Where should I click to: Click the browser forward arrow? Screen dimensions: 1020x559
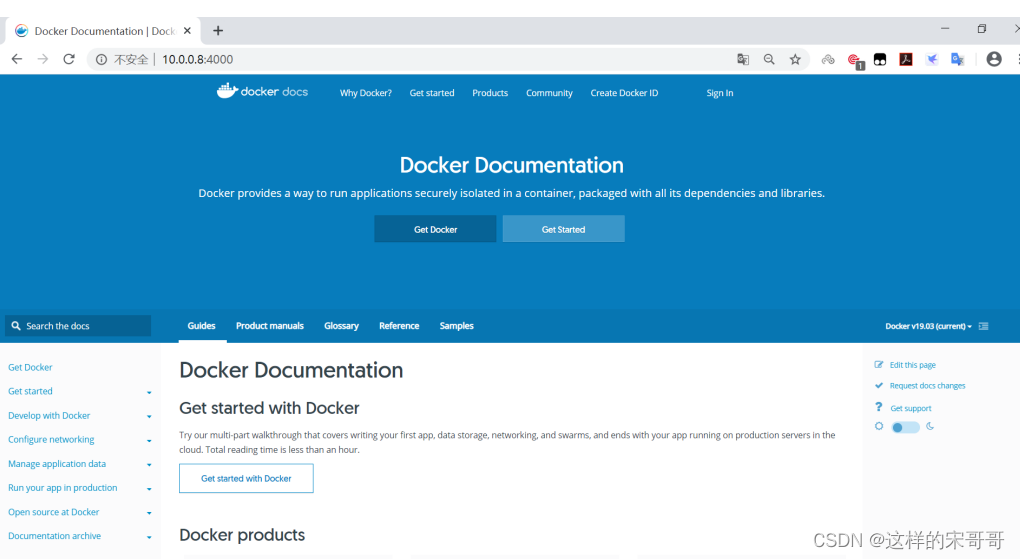[x=43, y=59]
